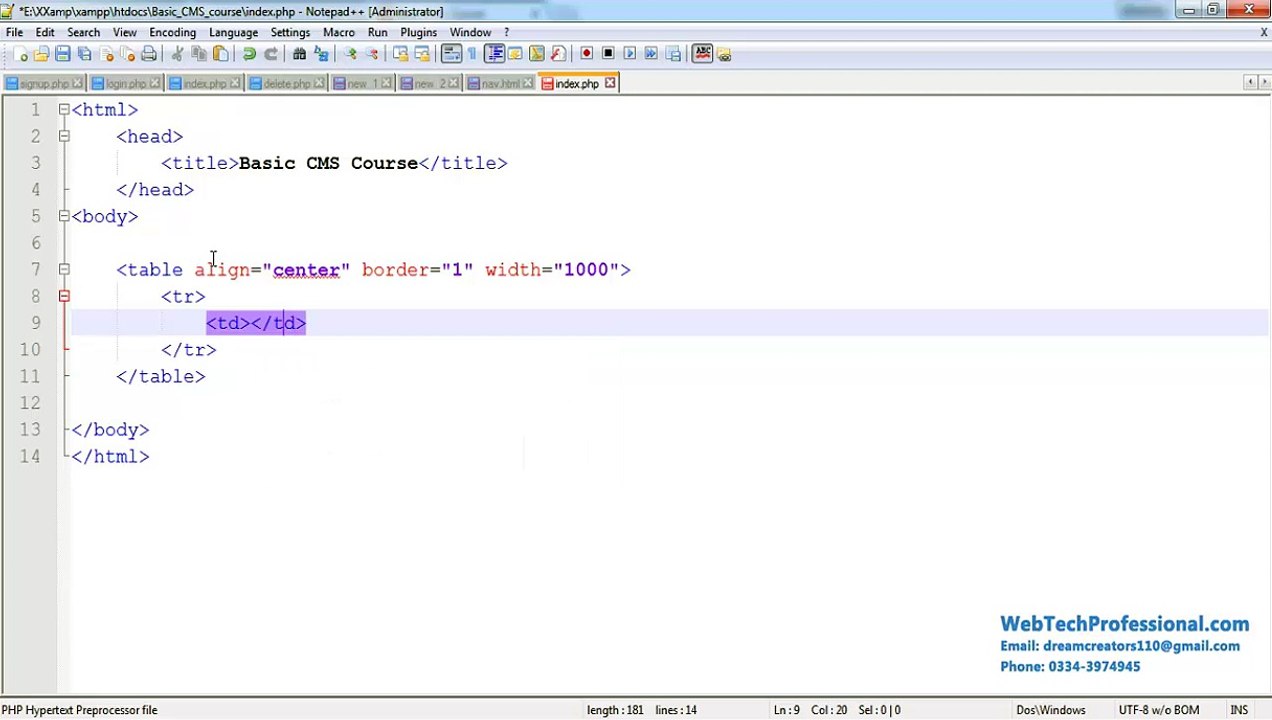Click the X next to menu bar
The image size is (1272, 720).
1263,32
